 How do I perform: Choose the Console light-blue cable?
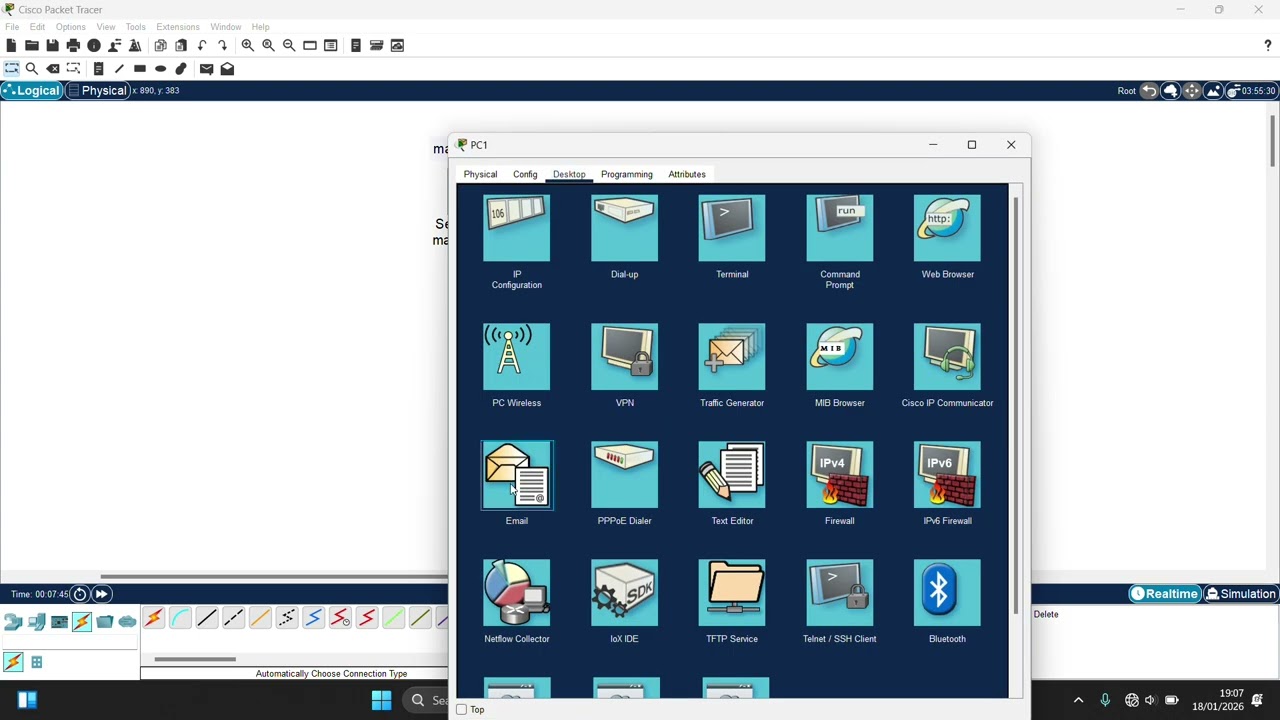pos(180,619)
